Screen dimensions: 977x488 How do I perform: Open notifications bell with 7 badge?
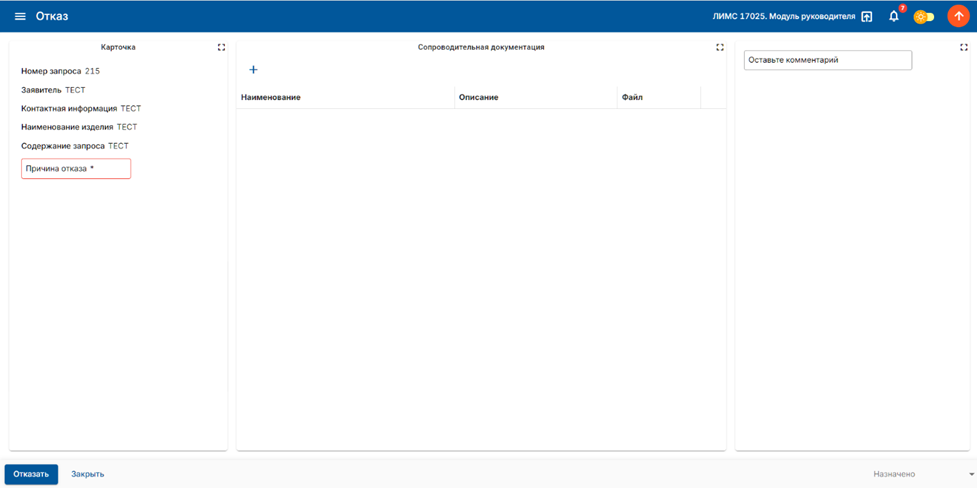pyautogui.click(x=894, y=17)
